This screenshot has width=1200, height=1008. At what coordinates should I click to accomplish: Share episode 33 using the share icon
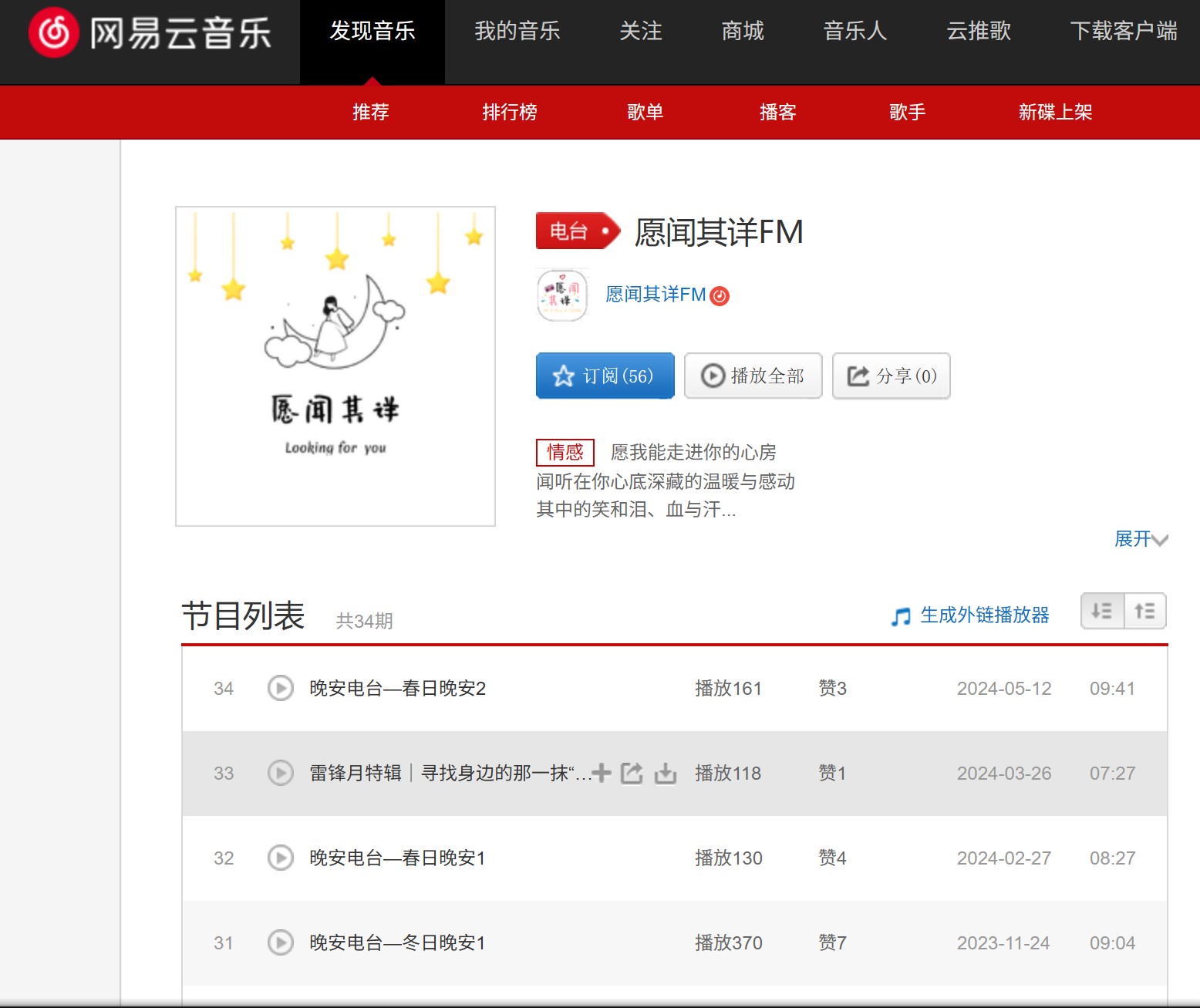click(x=632, y=773)
